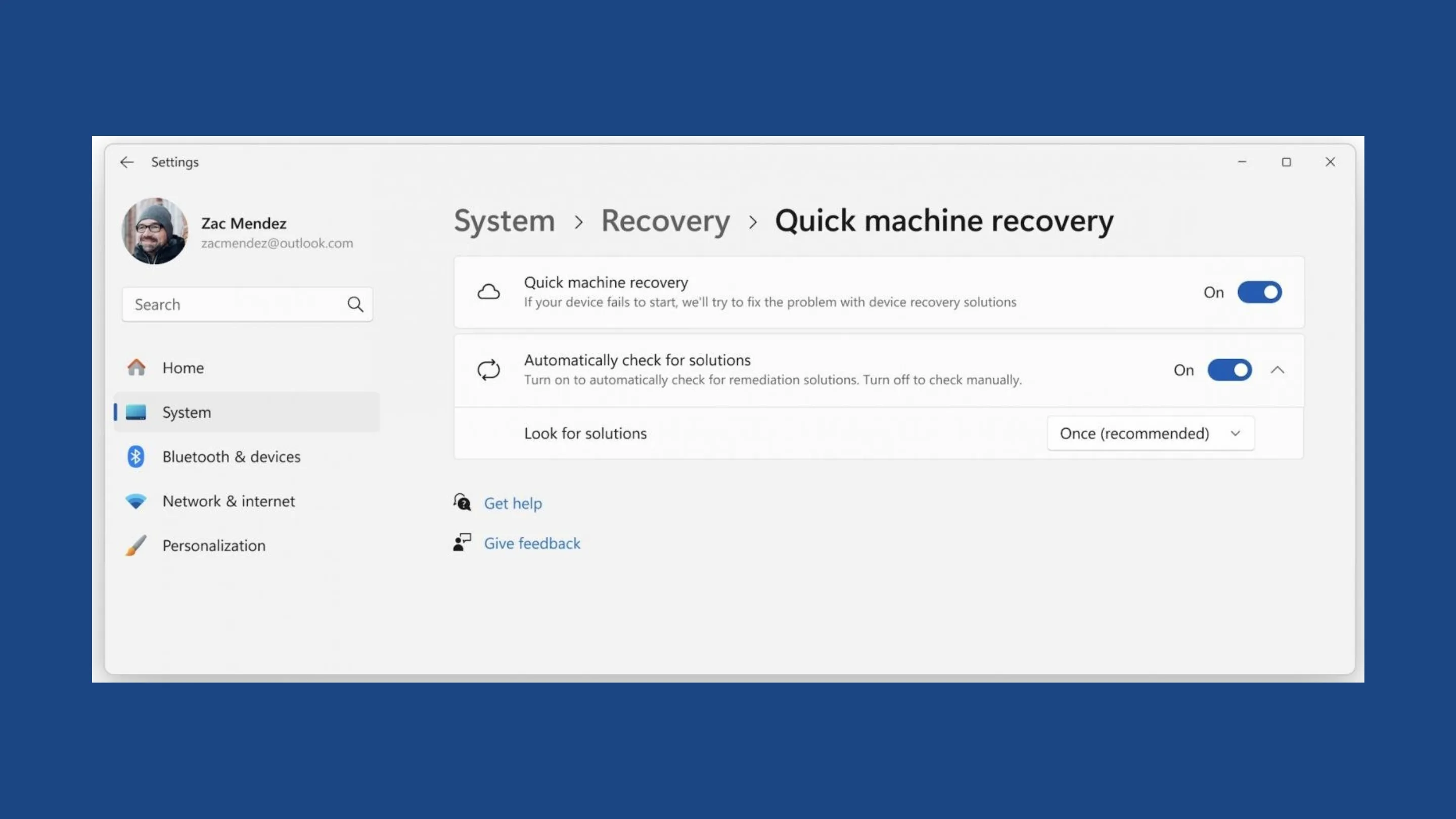This screenshot has width=1456, height=819.
Task: Click the Give feedback person icon
Action: 462,542
